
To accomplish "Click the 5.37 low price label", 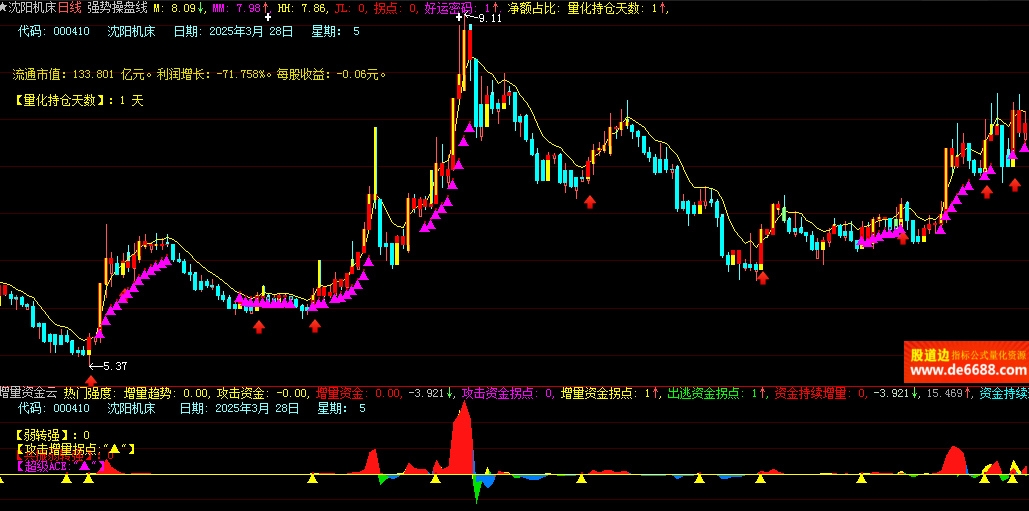I will 115,366.
